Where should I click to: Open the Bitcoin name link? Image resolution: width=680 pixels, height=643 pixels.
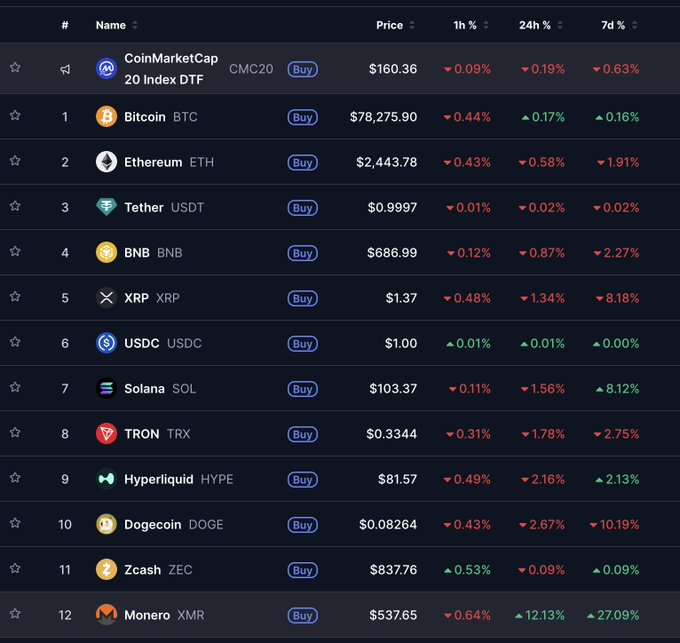pyautogui.click(x=145, y=117)
